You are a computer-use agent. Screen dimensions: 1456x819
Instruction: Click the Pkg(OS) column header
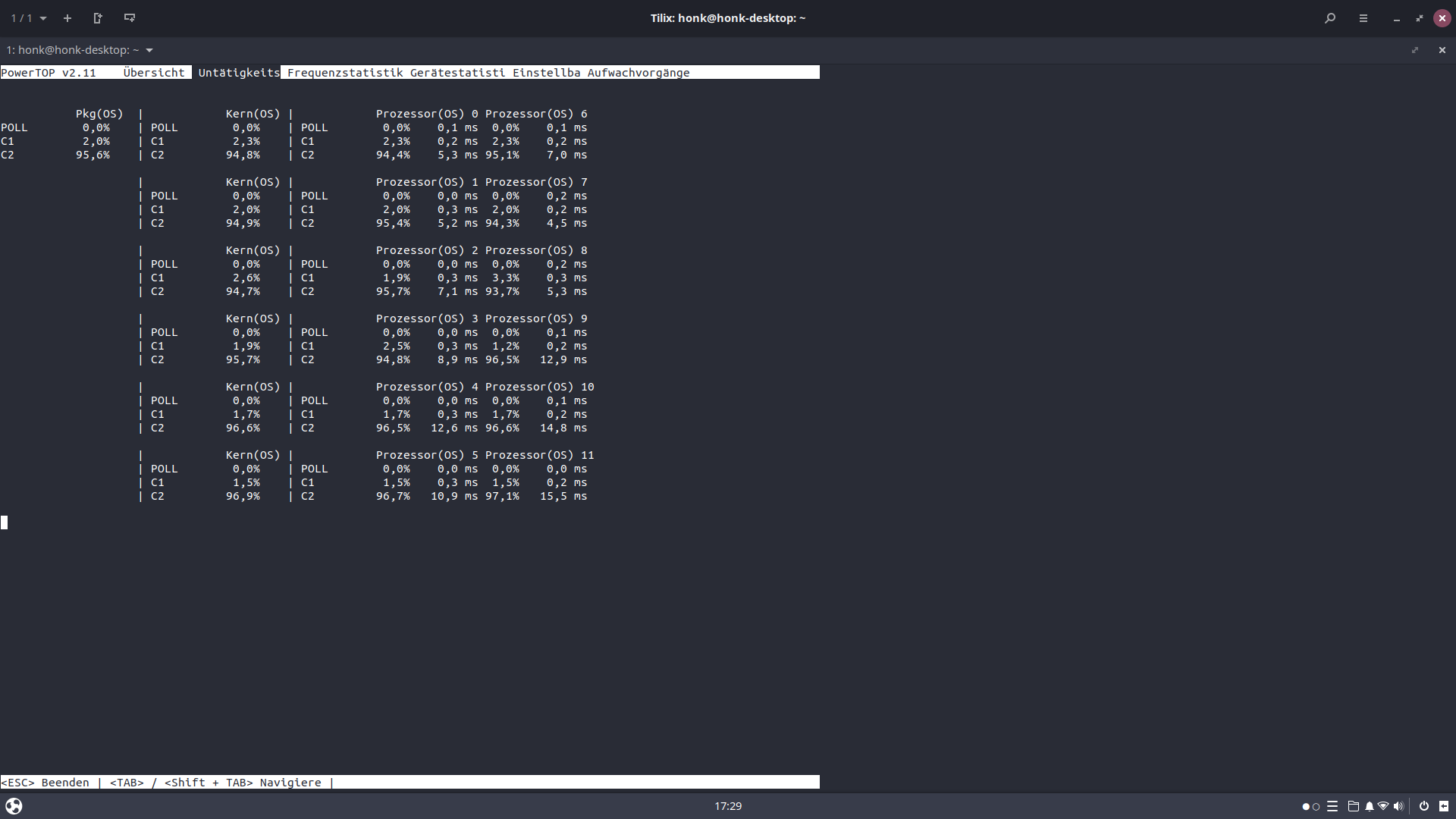(x=99, y=114)
